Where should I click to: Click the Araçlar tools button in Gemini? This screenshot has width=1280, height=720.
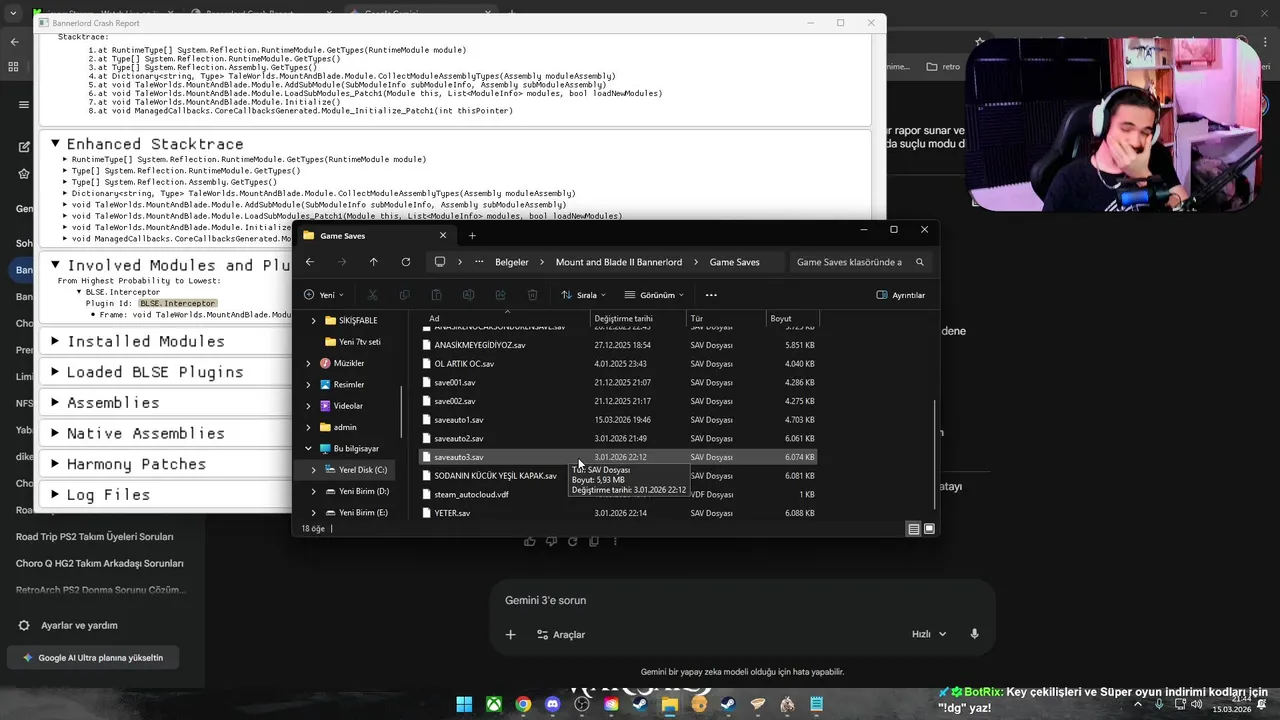561,634
